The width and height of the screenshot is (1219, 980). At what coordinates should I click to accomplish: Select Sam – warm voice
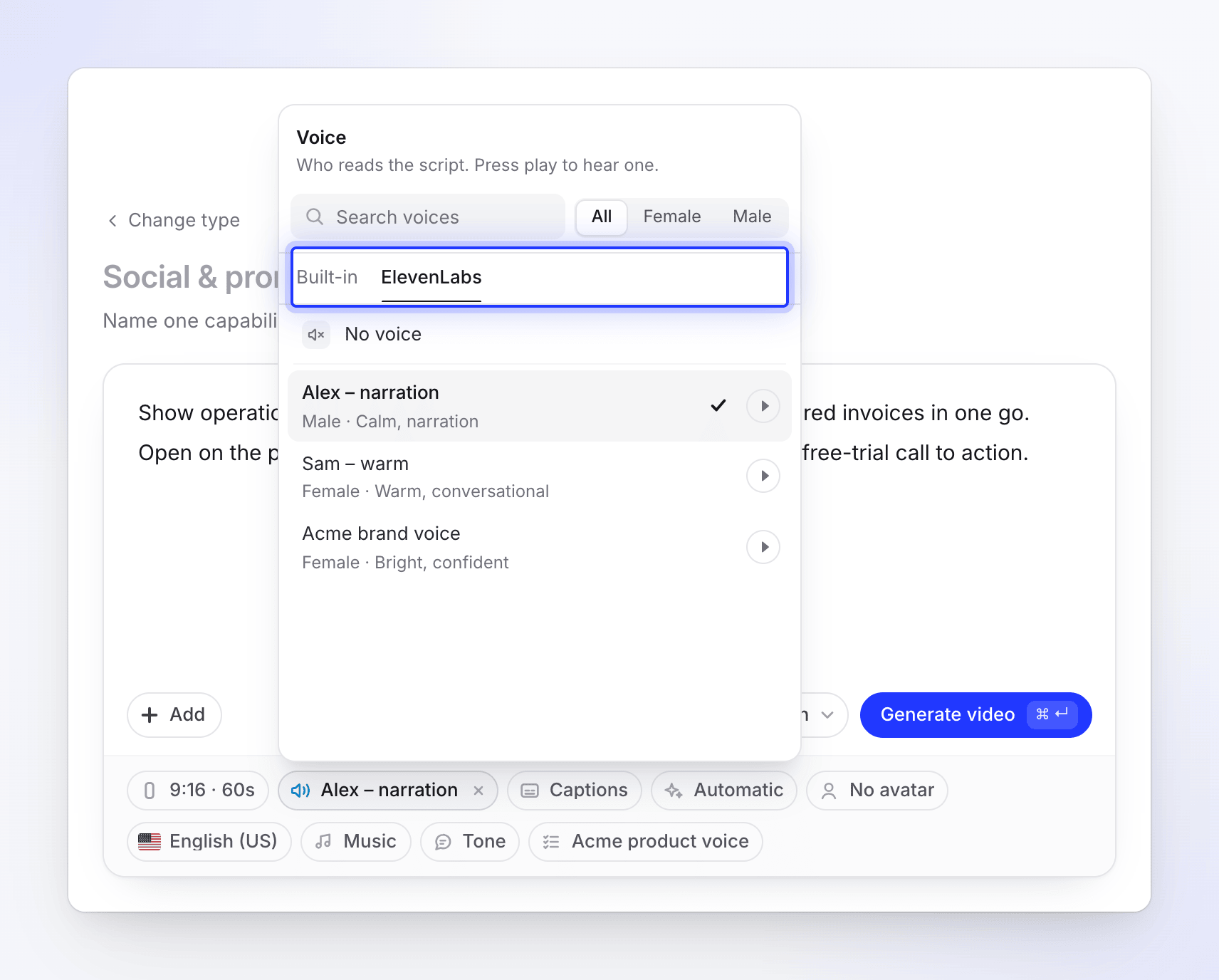tap(540, 477)
